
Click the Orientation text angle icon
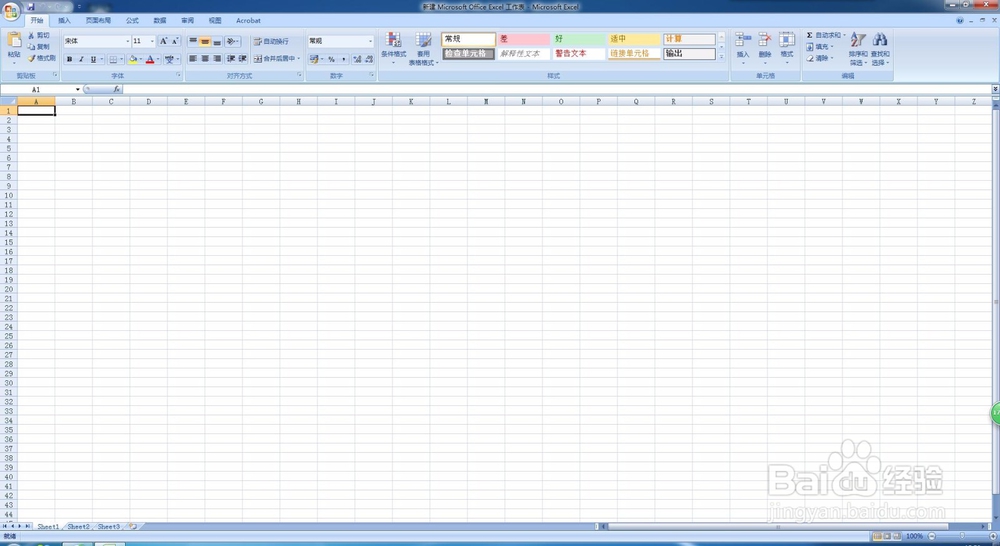[232, 41]
